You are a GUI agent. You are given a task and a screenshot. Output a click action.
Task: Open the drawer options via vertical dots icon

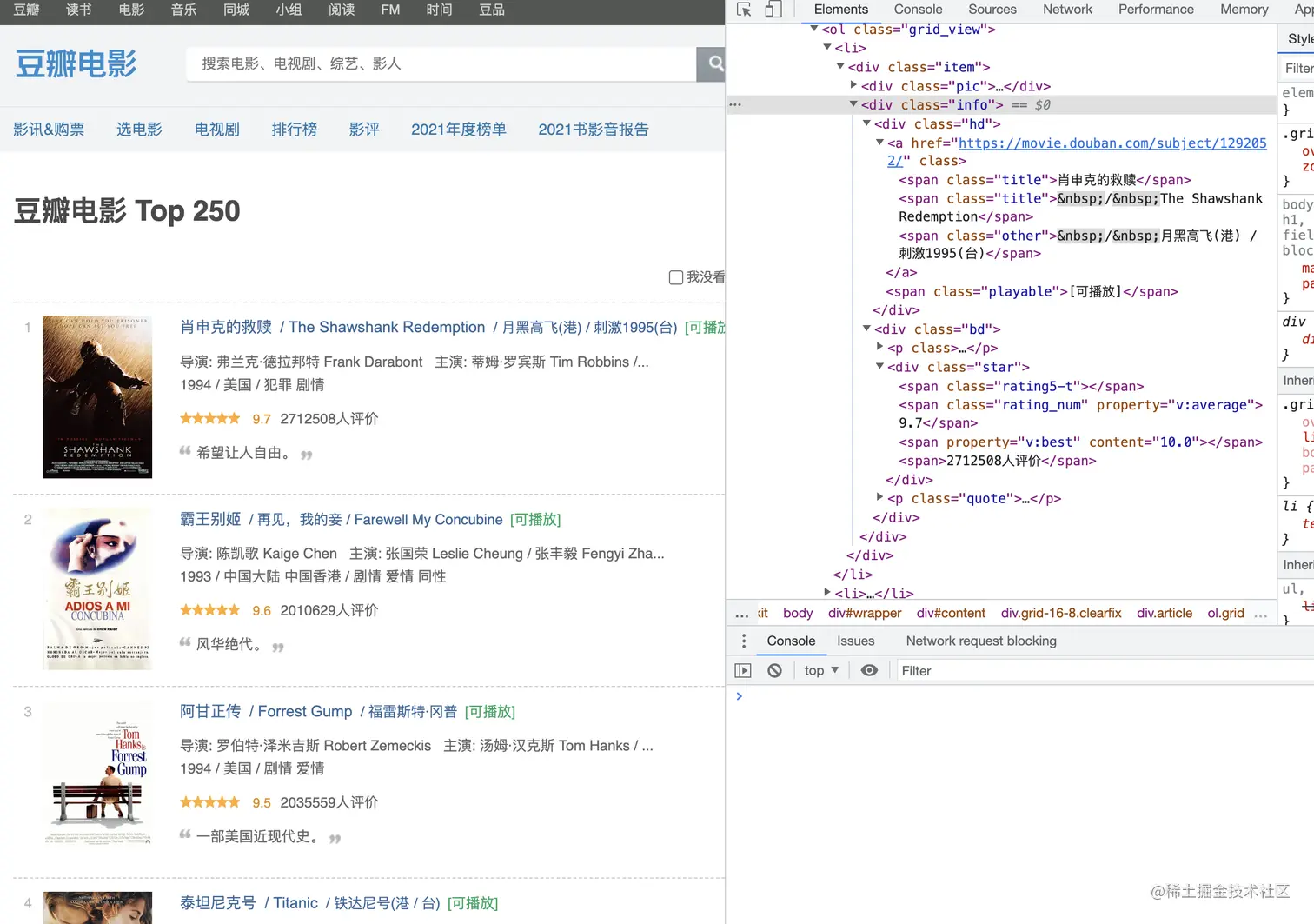click(x=744, y=641)
